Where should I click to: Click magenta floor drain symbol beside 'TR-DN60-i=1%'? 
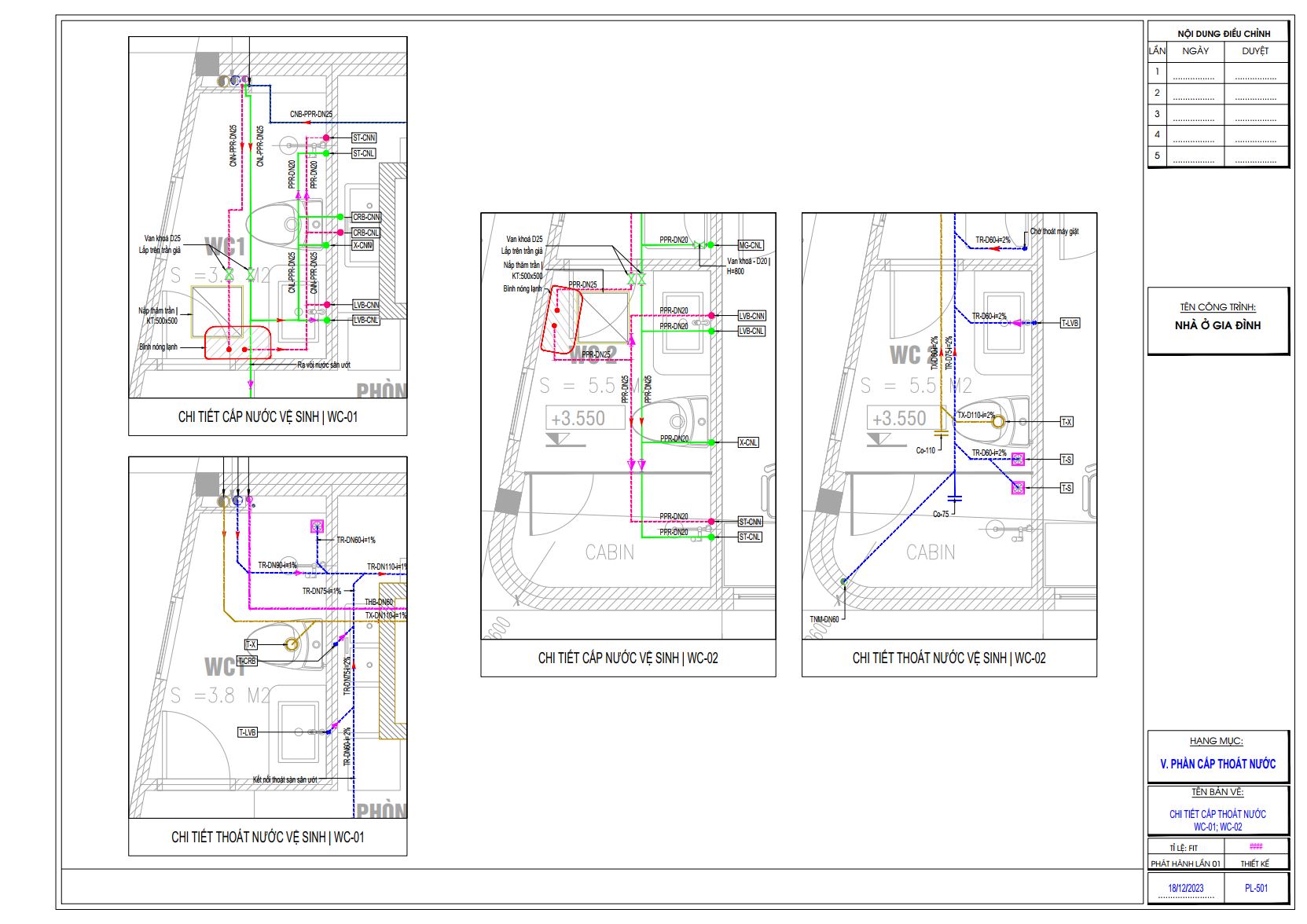pos(318,526)
